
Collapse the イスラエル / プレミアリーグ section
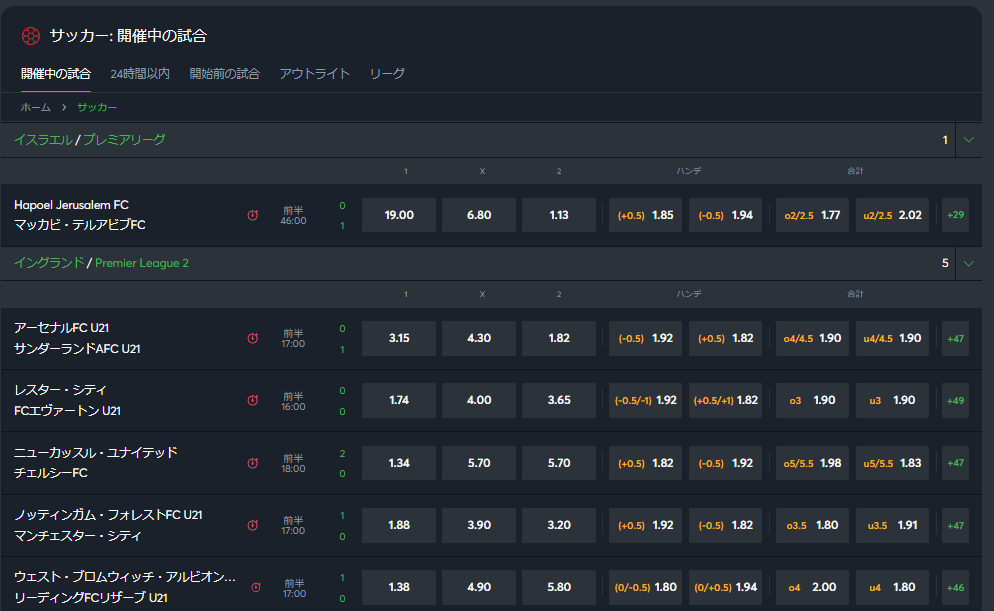(x=968, y=139)
